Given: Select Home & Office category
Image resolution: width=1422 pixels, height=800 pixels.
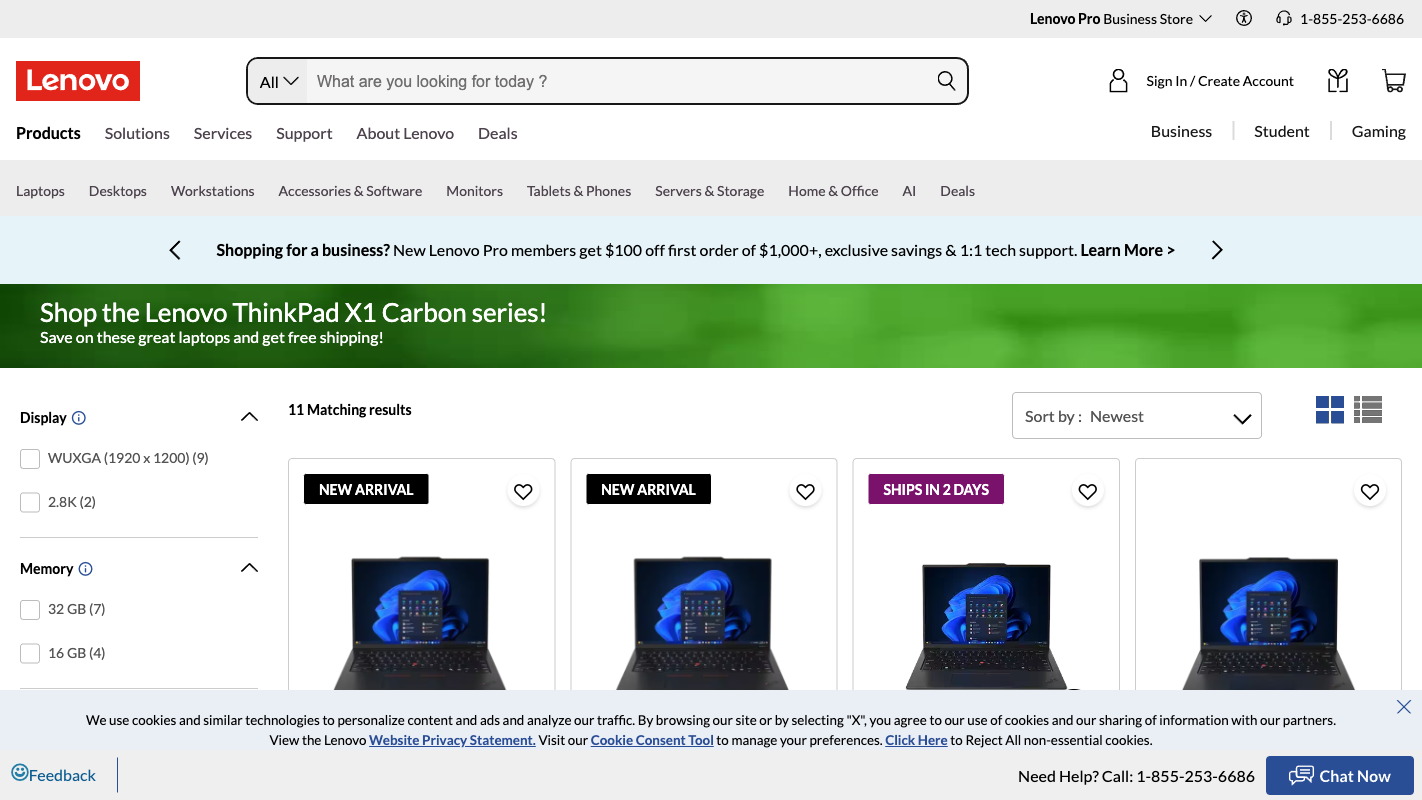Looking at the screenshot, I should (833, 191).
